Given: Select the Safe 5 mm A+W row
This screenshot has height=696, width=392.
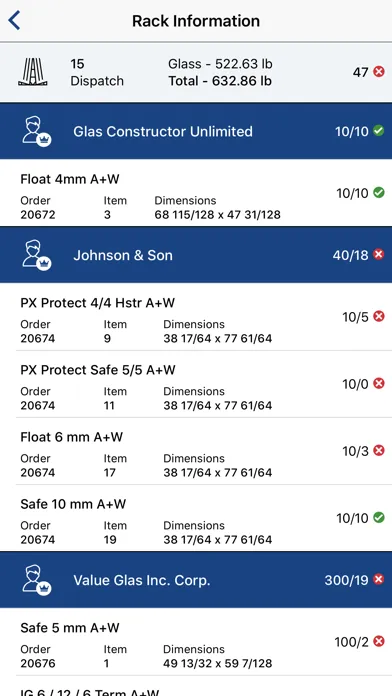Looking at the screenshot, I should pyautogui.click(x=196, y=642).
